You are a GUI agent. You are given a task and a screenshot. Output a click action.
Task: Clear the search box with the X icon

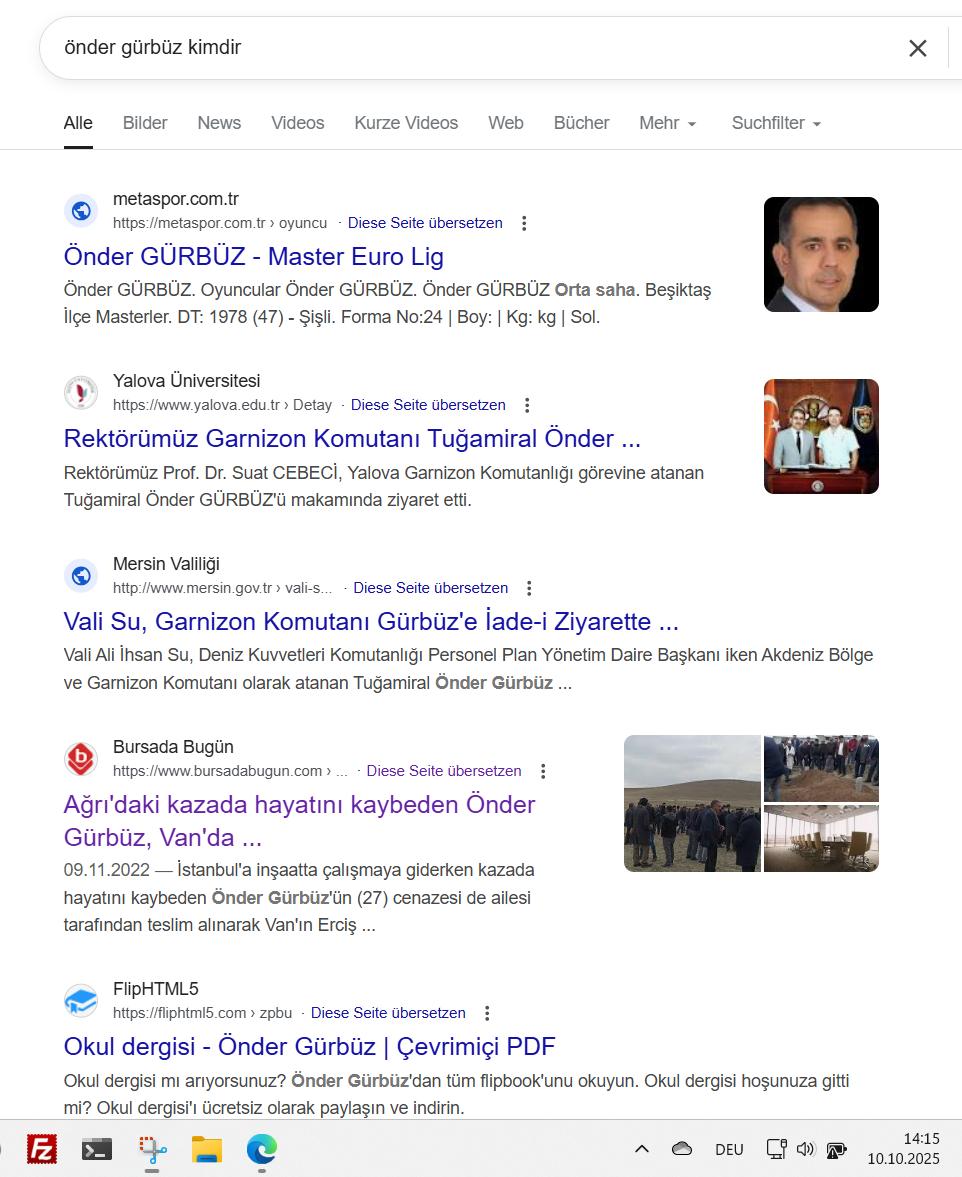[917, 48]
